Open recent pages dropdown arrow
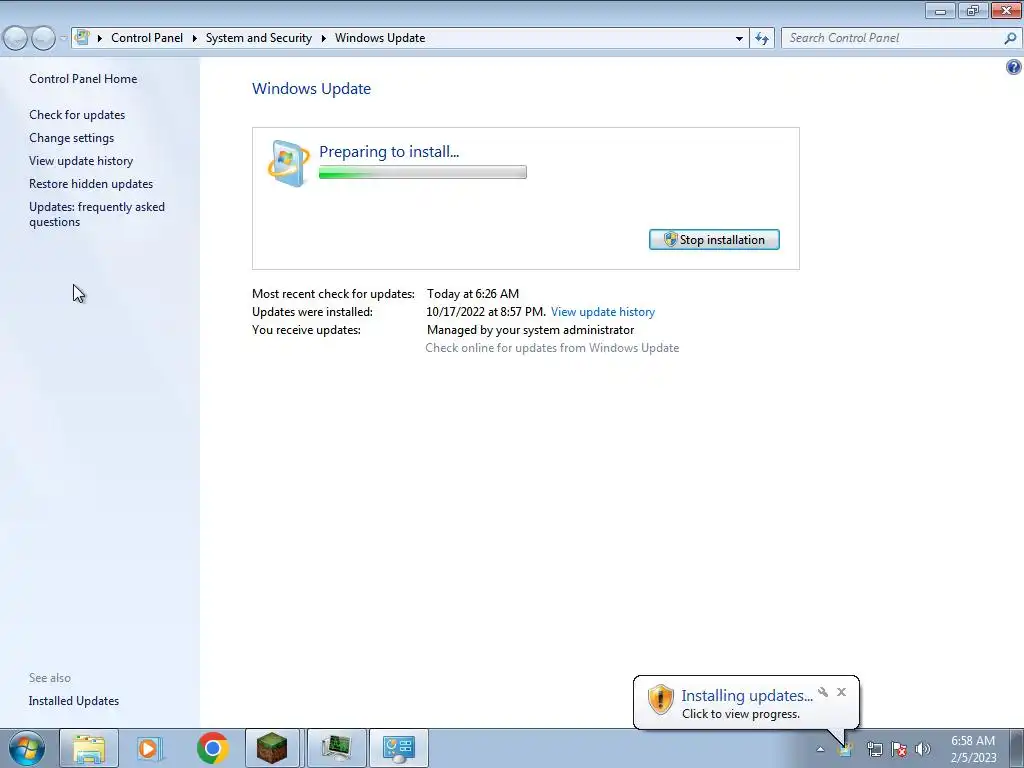The height and width of the screenshot is (768, 1024). tap(63, 38)
